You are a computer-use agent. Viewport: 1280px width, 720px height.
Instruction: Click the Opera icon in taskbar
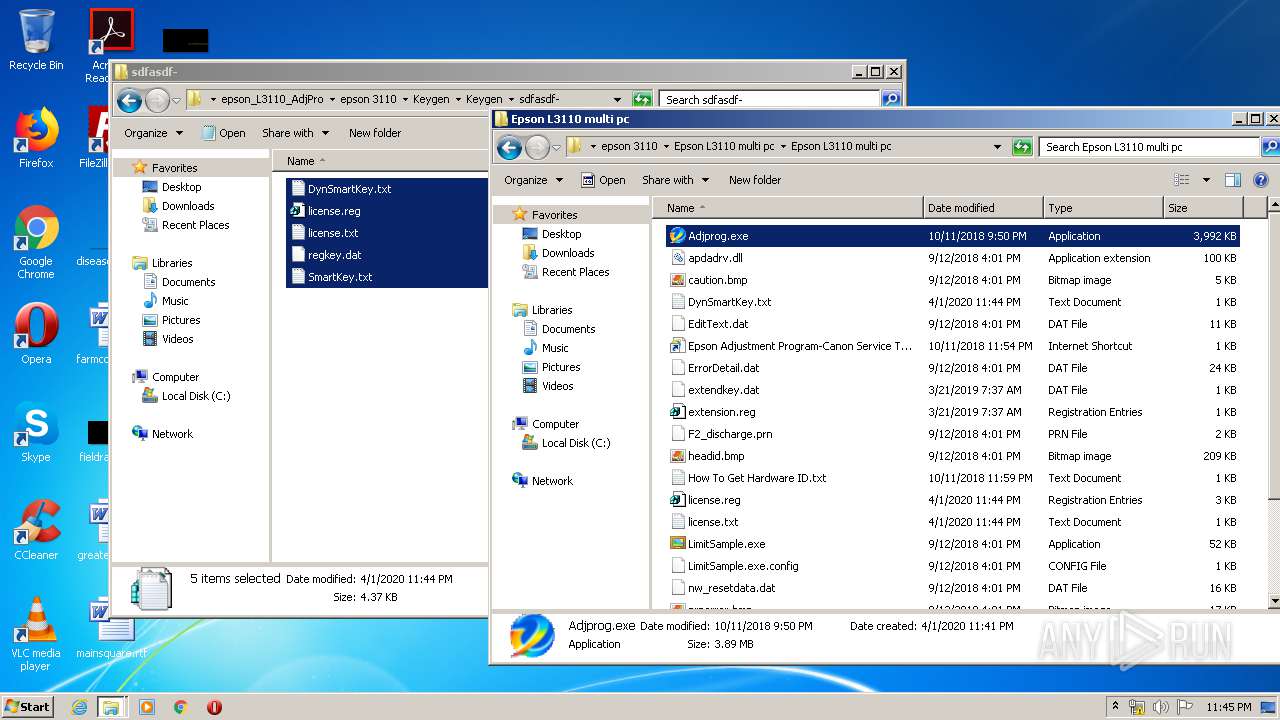point(214,707)
